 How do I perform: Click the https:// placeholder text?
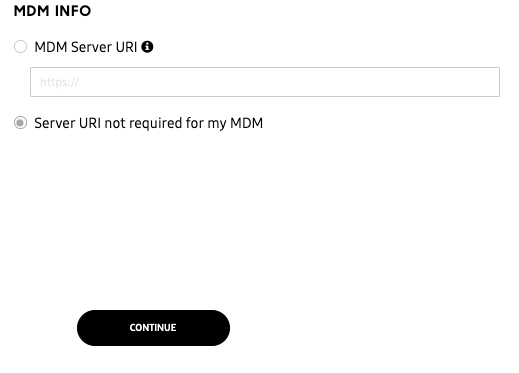(x=59, y=82)
